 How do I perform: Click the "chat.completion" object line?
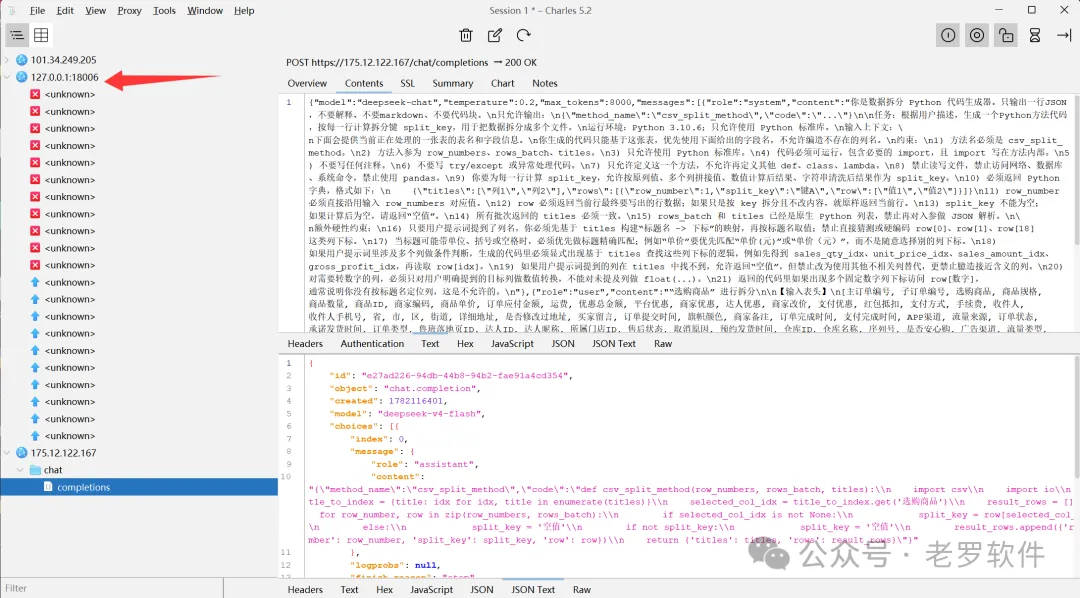click(x=406, y=388)
